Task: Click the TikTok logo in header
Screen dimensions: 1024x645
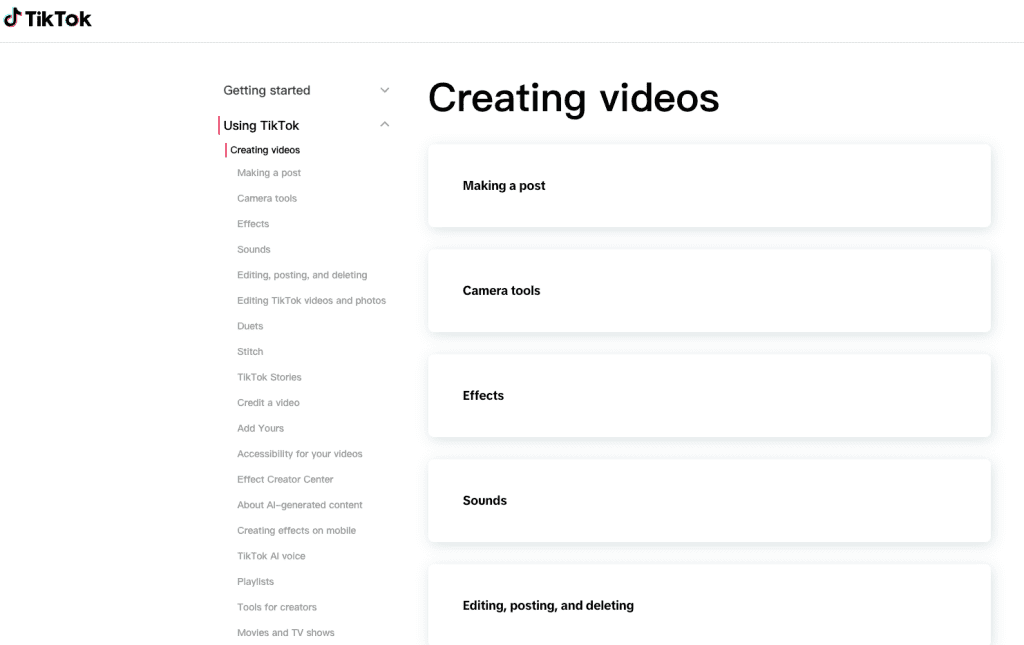Action: tap(48, 18)
